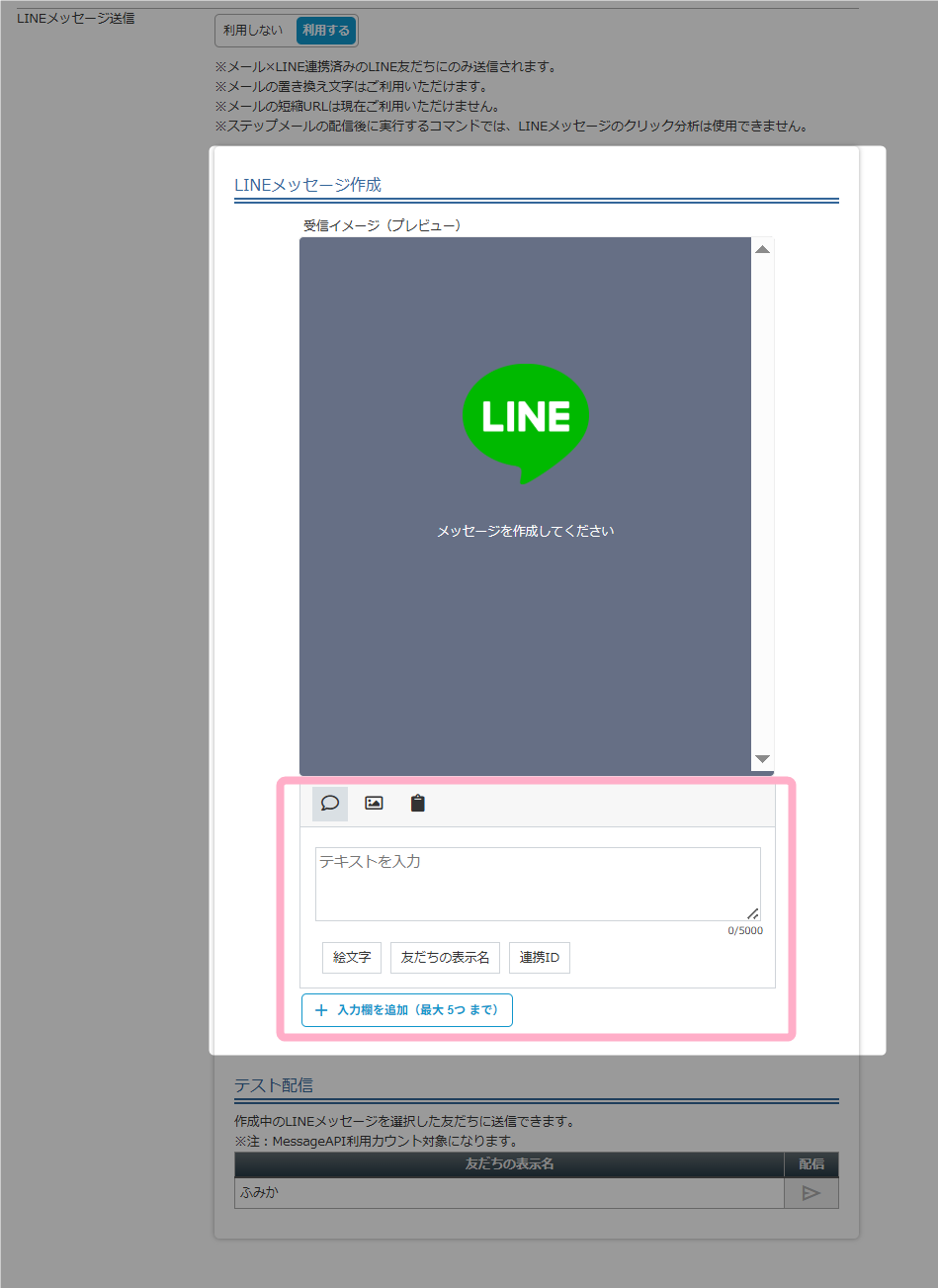The width and height of the screenshot is (938, 1288).
Task: Select the image message icon
Action: (374, 804)
